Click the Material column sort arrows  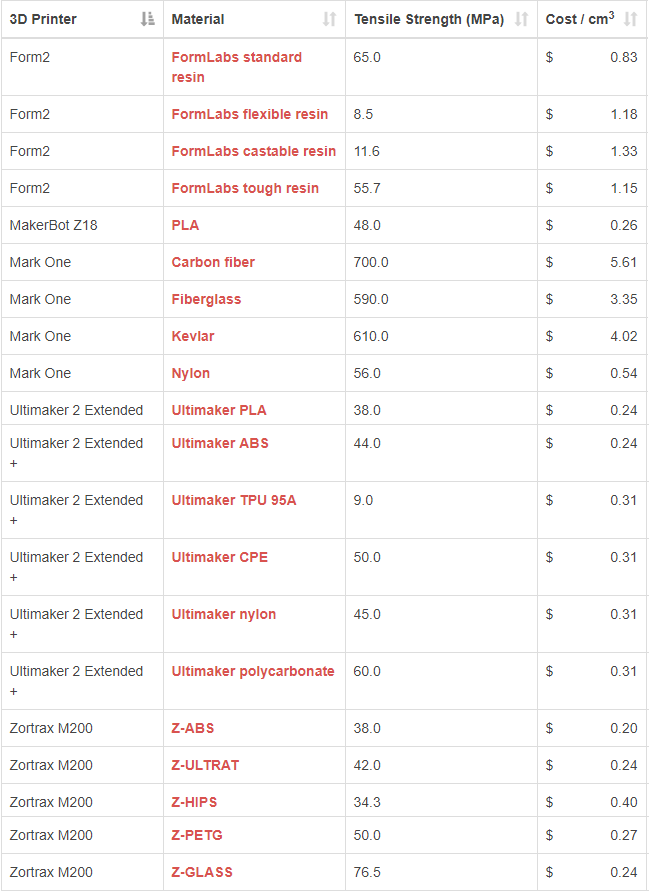pyautogui.click(x=329, y=19)
